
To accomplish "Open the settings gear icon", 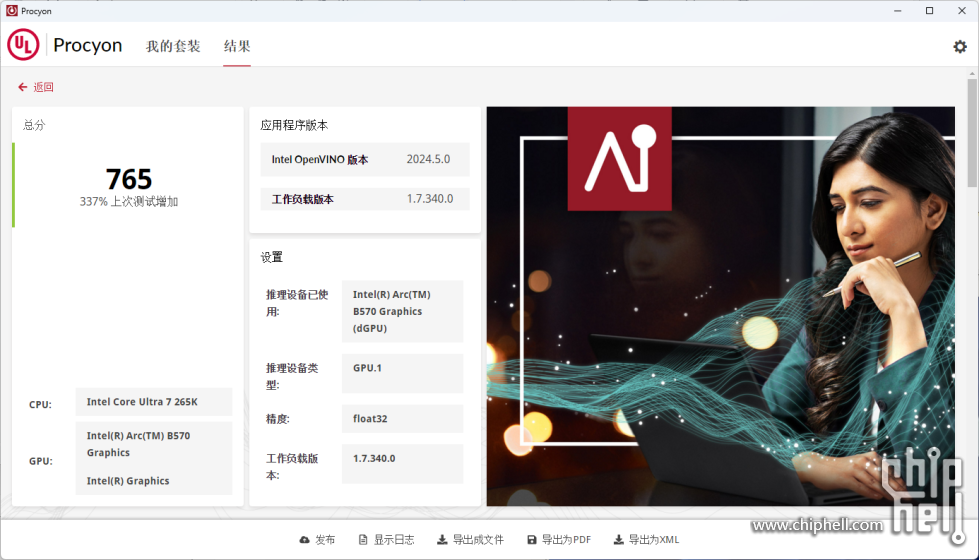I will pyautogui.click(x=960, y=47).
